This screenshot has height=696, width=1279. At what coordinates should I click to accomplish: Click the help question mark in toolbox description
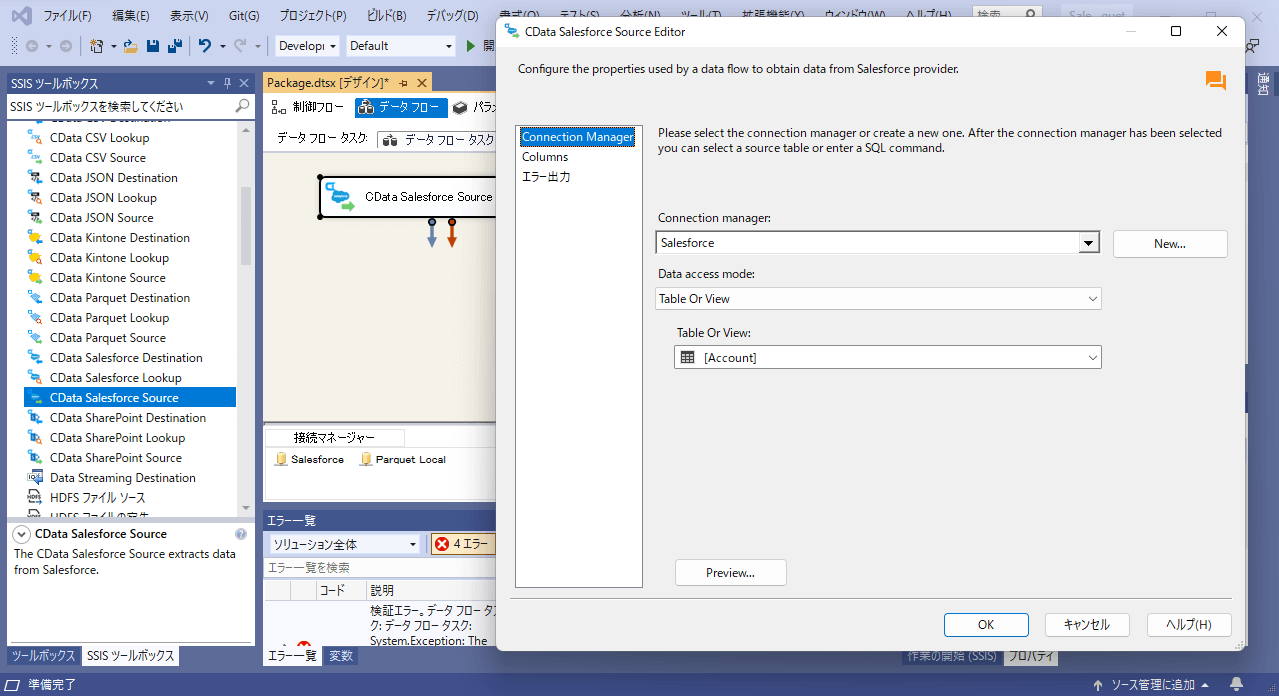point(241,534)
